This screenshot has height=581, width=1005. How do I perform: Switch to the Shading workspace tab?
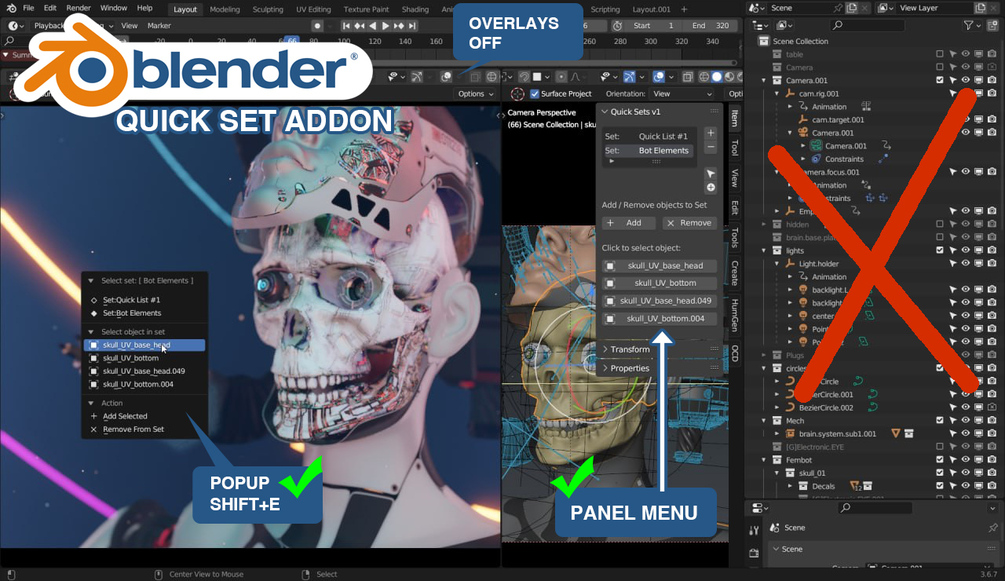[x=415, y=9]
